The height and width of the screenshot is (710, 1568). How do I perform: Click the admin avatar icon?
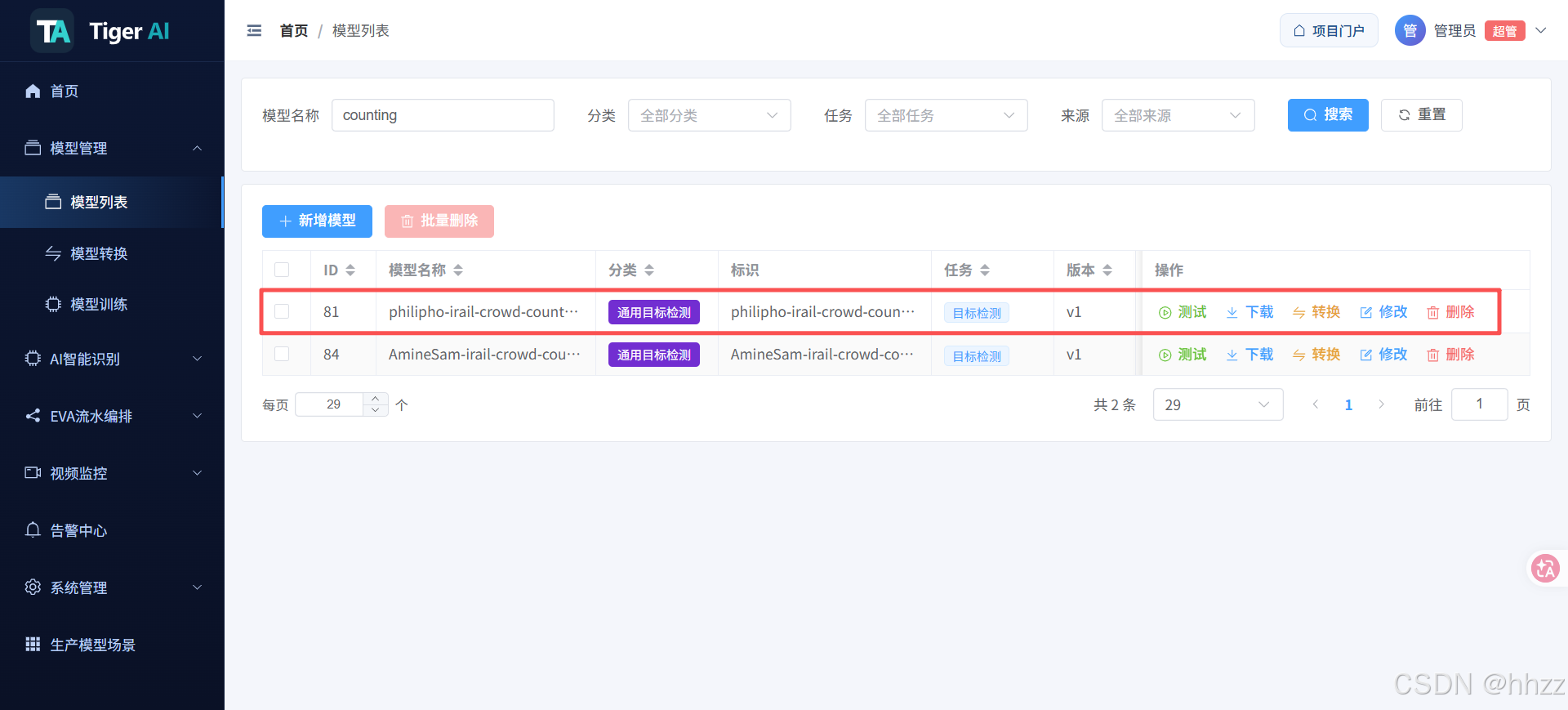pos(1410,31)
